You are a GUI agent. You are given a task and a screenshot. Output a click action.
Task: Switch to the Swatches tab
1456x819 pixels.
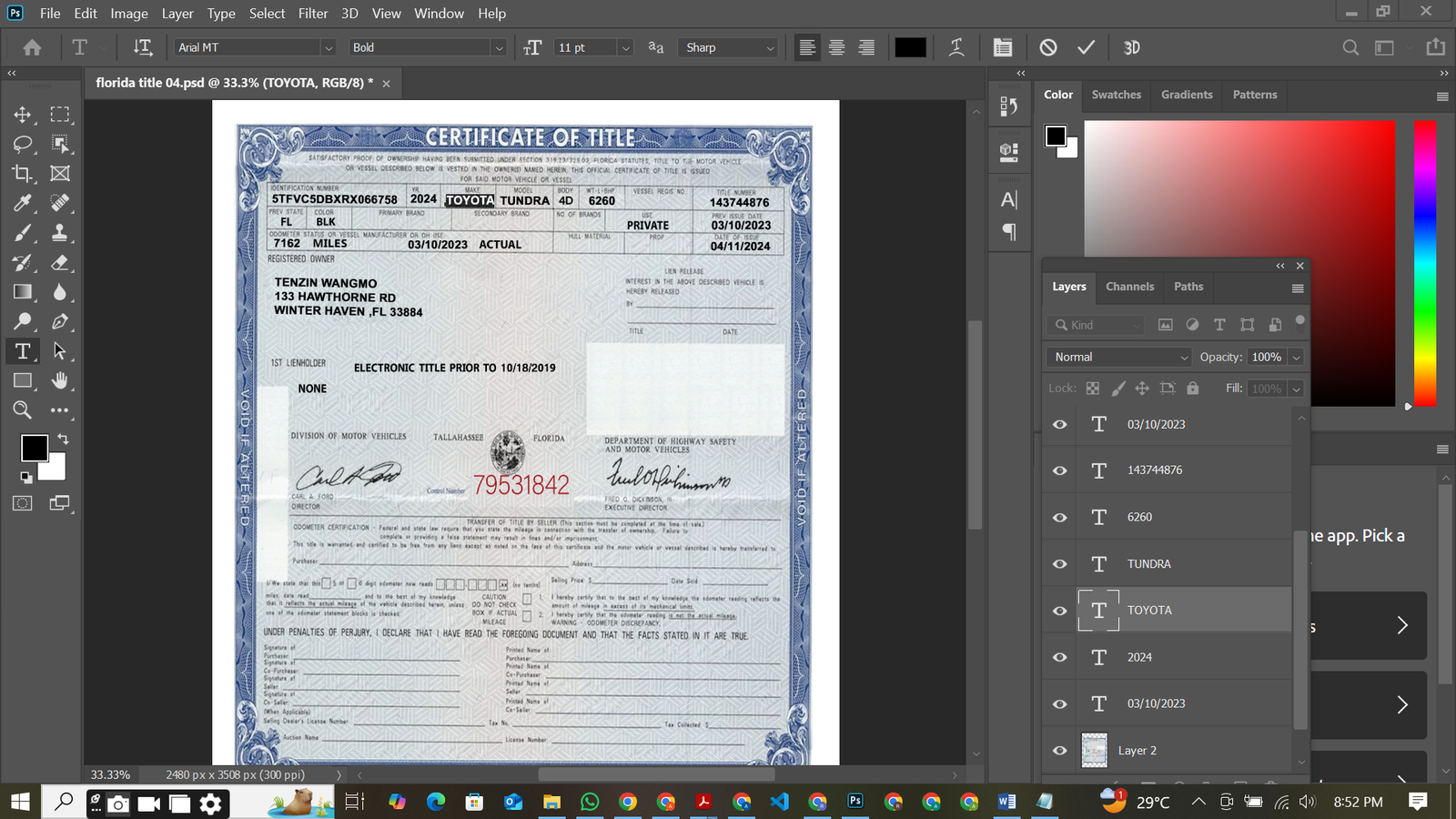tap(1117, 95)
